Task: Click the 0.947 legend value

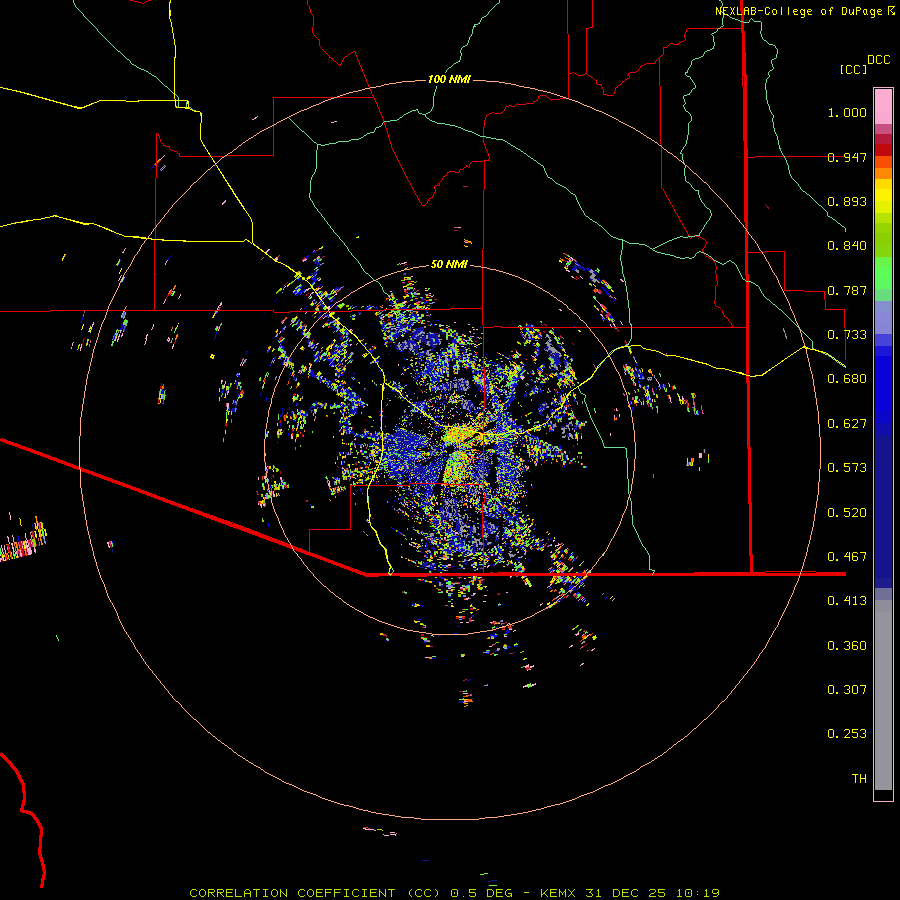Action: click(x=847, y=157)
